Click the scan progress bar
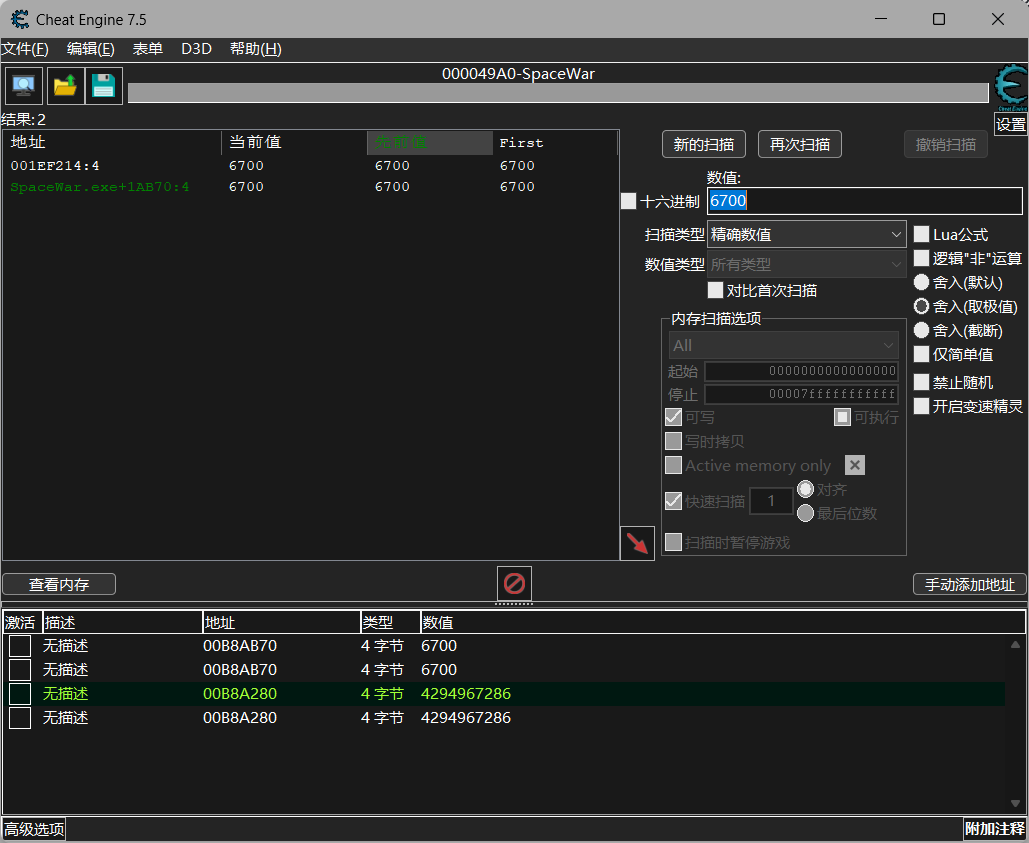The image size is (1029, 843). 558,93
